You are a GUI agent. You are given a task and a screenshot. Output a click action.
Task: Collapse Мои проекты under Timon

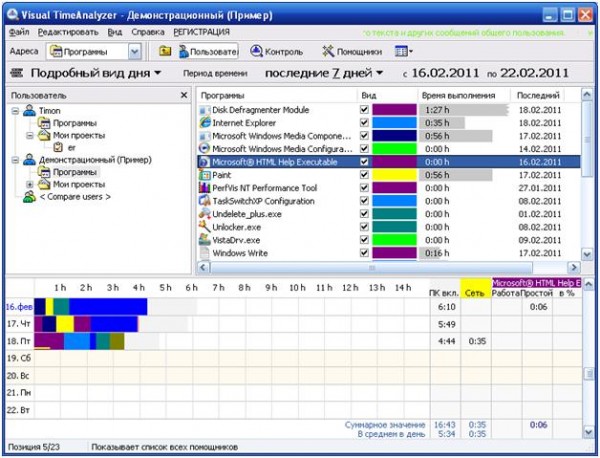(x=30, y=135)
